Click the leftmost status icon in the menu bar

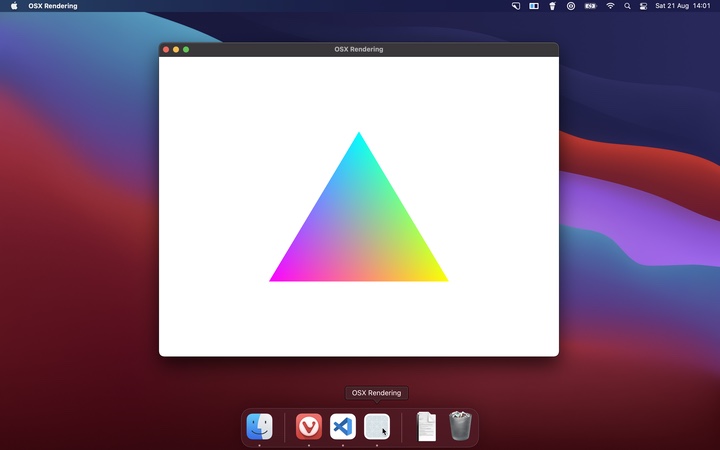pos(516,6)
